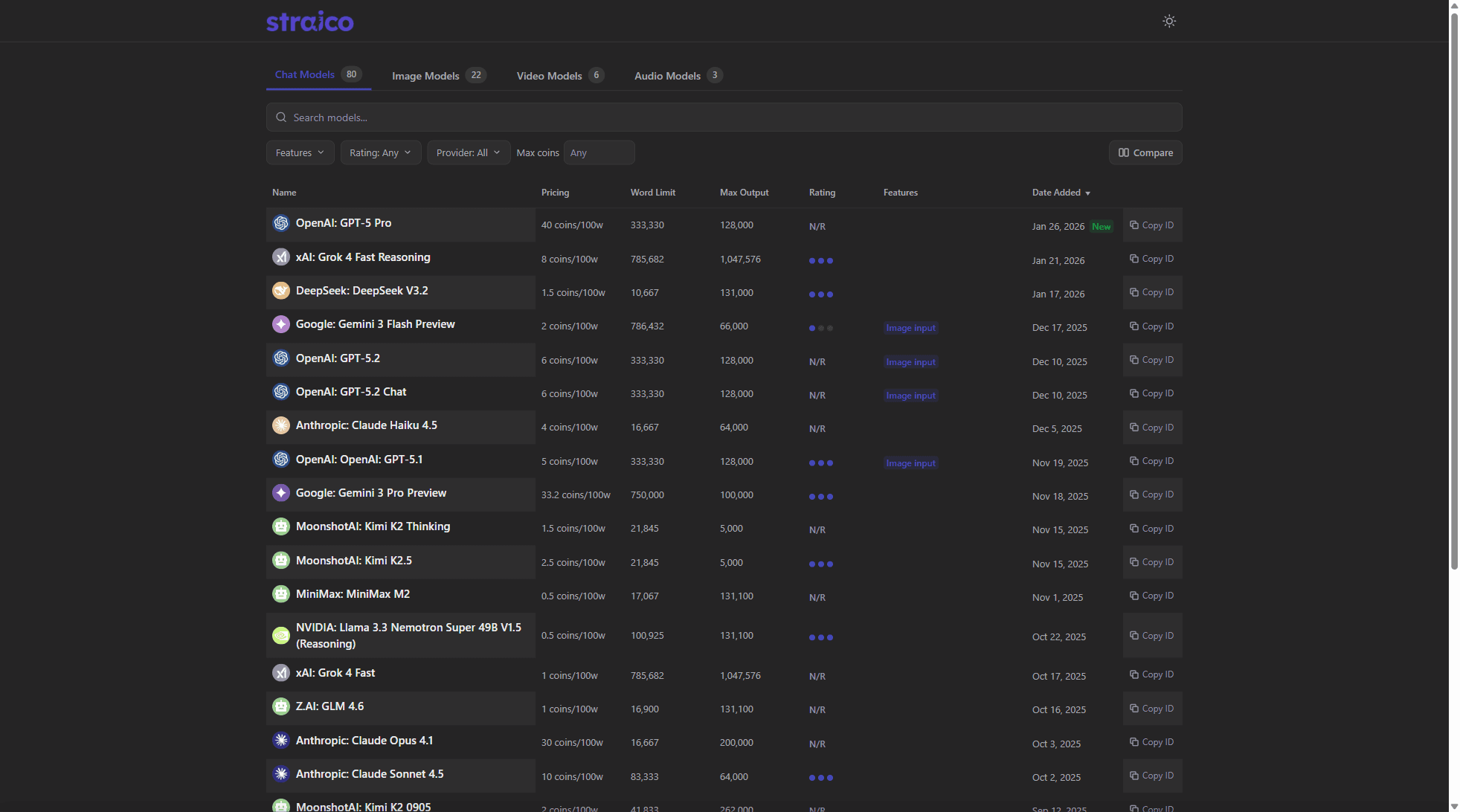
Task: Toggle the light/dark theme sun icon
Action: point(1169,21)
